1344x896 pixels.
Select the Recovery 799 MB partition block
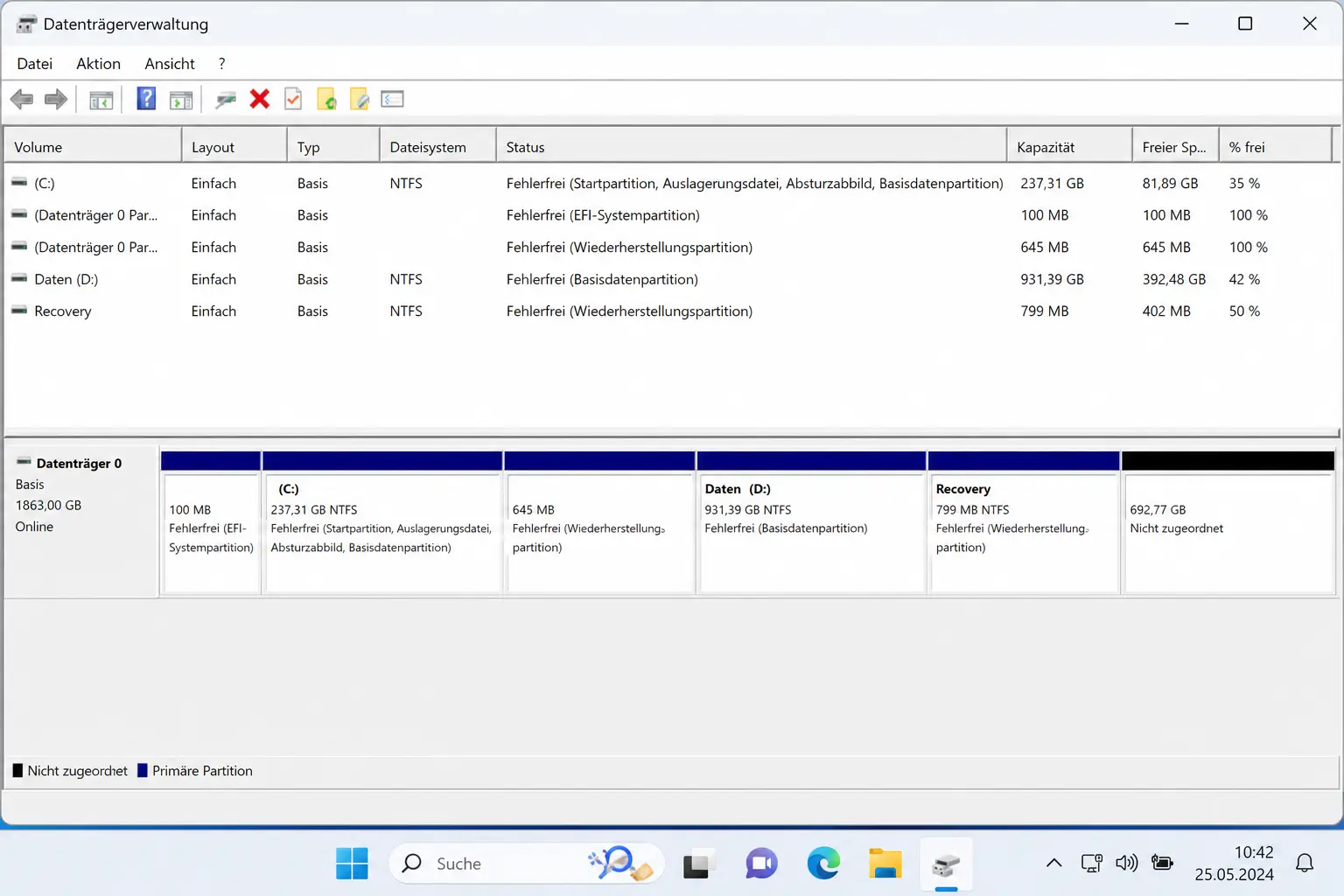pyautogui.click(x=1024, y=523)
